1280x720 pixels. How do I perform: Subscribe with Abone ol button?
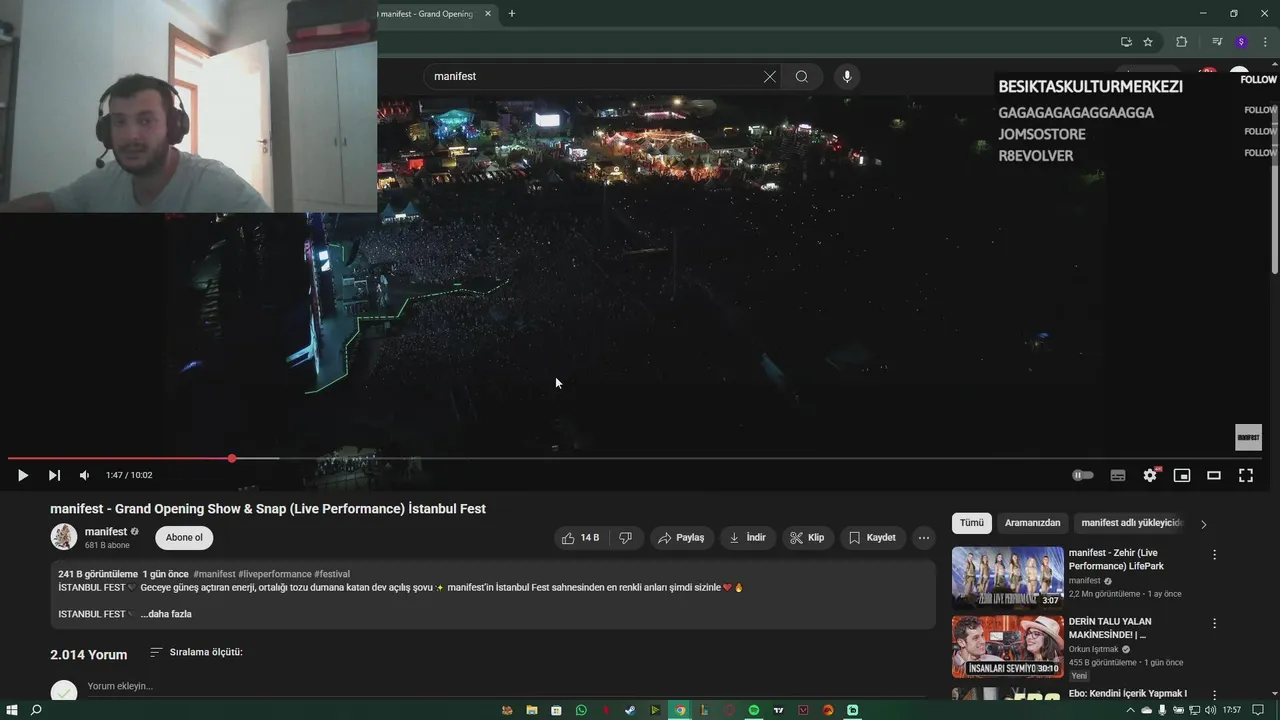pyautogui.click(x=184, y=537)
